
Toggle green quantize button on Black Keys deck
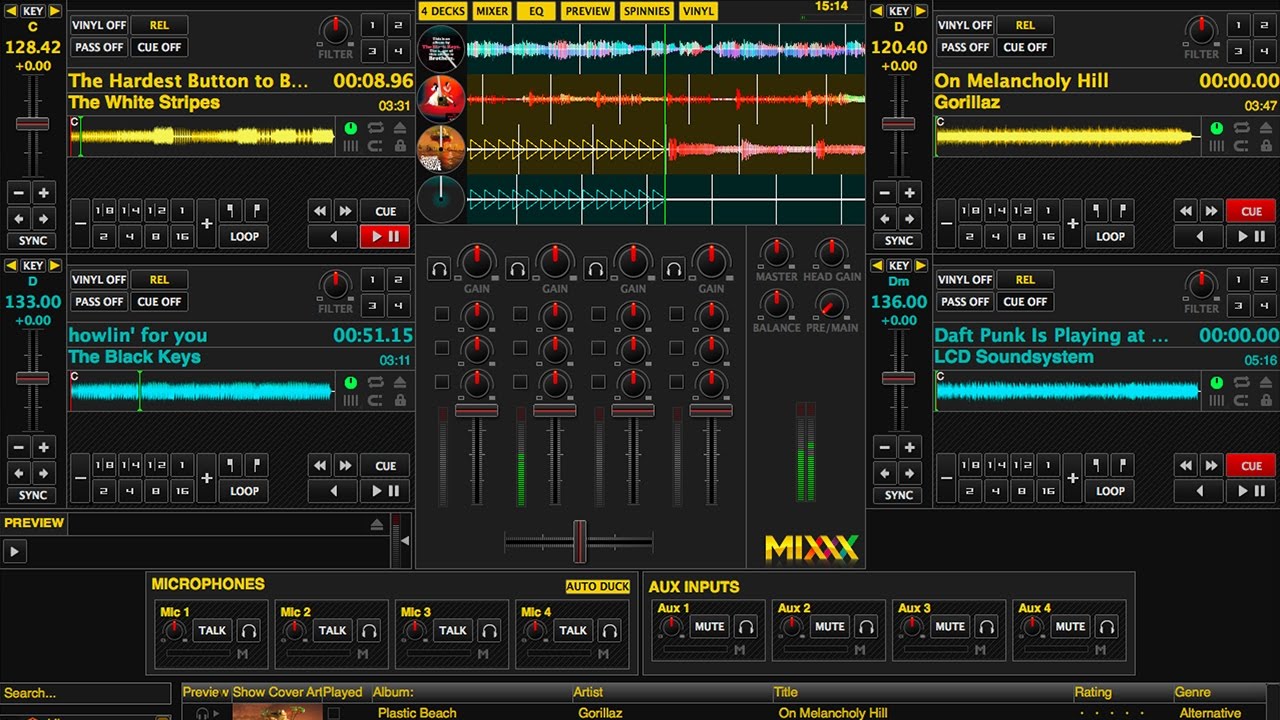coord(351,383)
